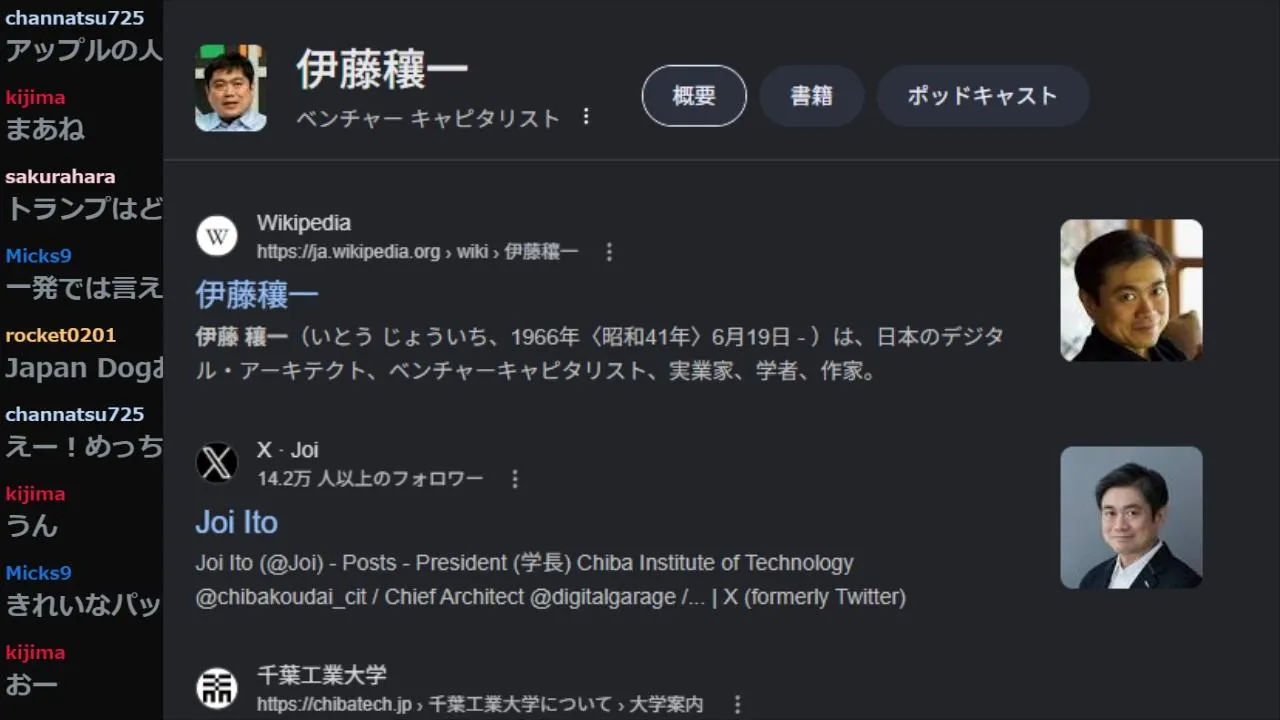Open options menu for X Joi result
This screenshot has height=720, width=1280.
click(515, 479)
